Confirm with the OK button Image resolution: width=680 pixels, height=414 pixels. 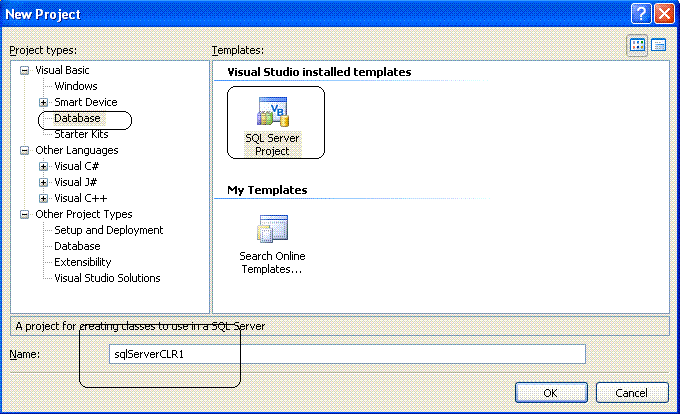point(551,393)
